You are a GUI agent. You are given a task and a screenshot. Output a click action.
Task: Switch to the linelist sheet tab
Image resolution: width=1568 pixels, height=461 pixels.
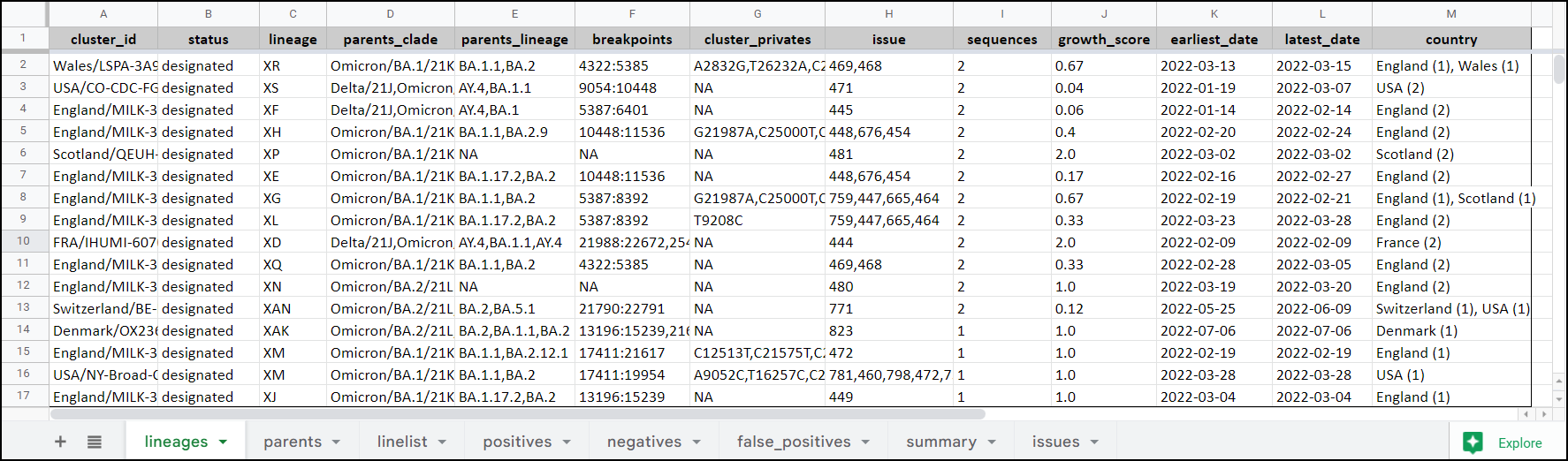coord(402,442)
